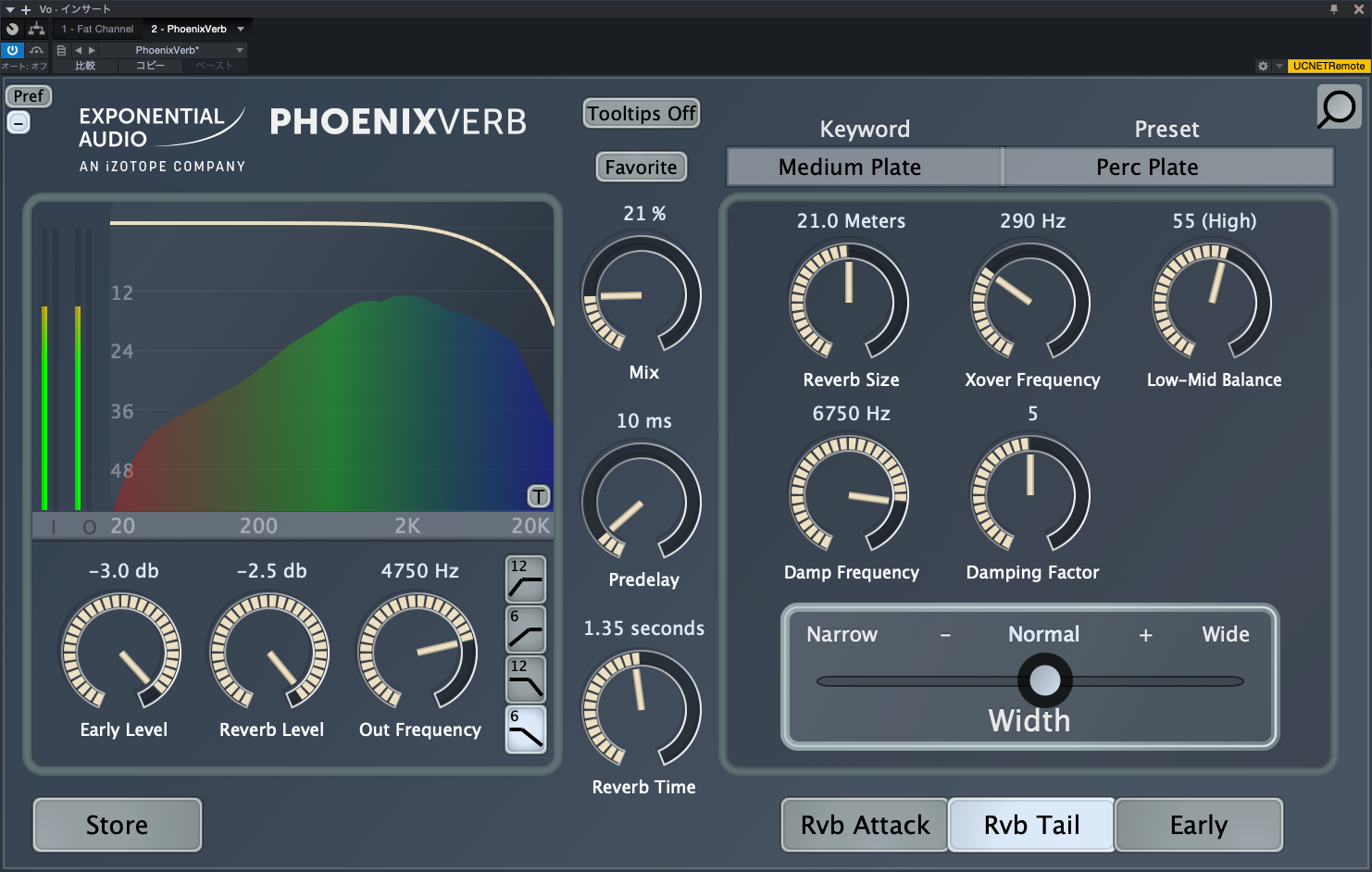Set Width slider toward Wide label

point(1226,635)
